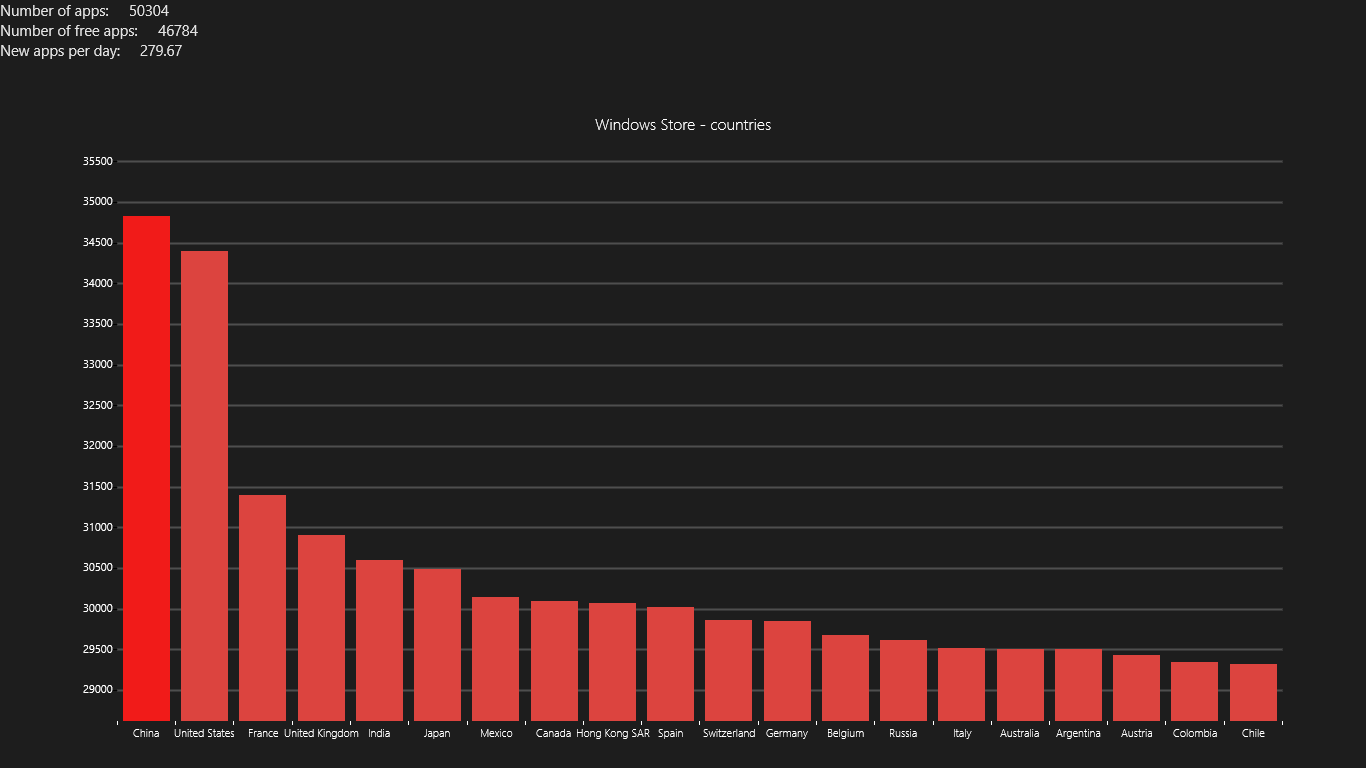Click the Italy axis label
The height and width of the screenshot is (768, 1366).
(x=962, y=733)
